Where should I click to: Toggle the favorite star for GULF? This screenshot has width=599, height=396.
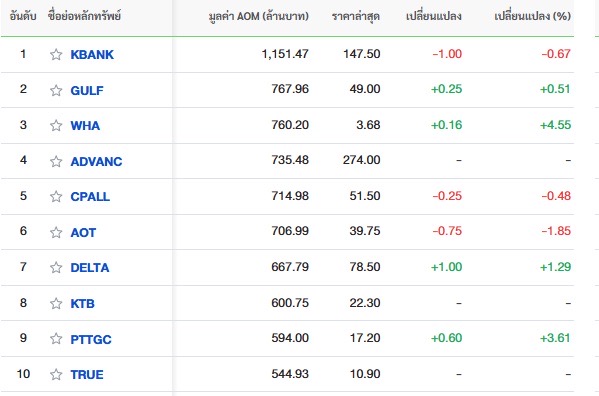56,91
